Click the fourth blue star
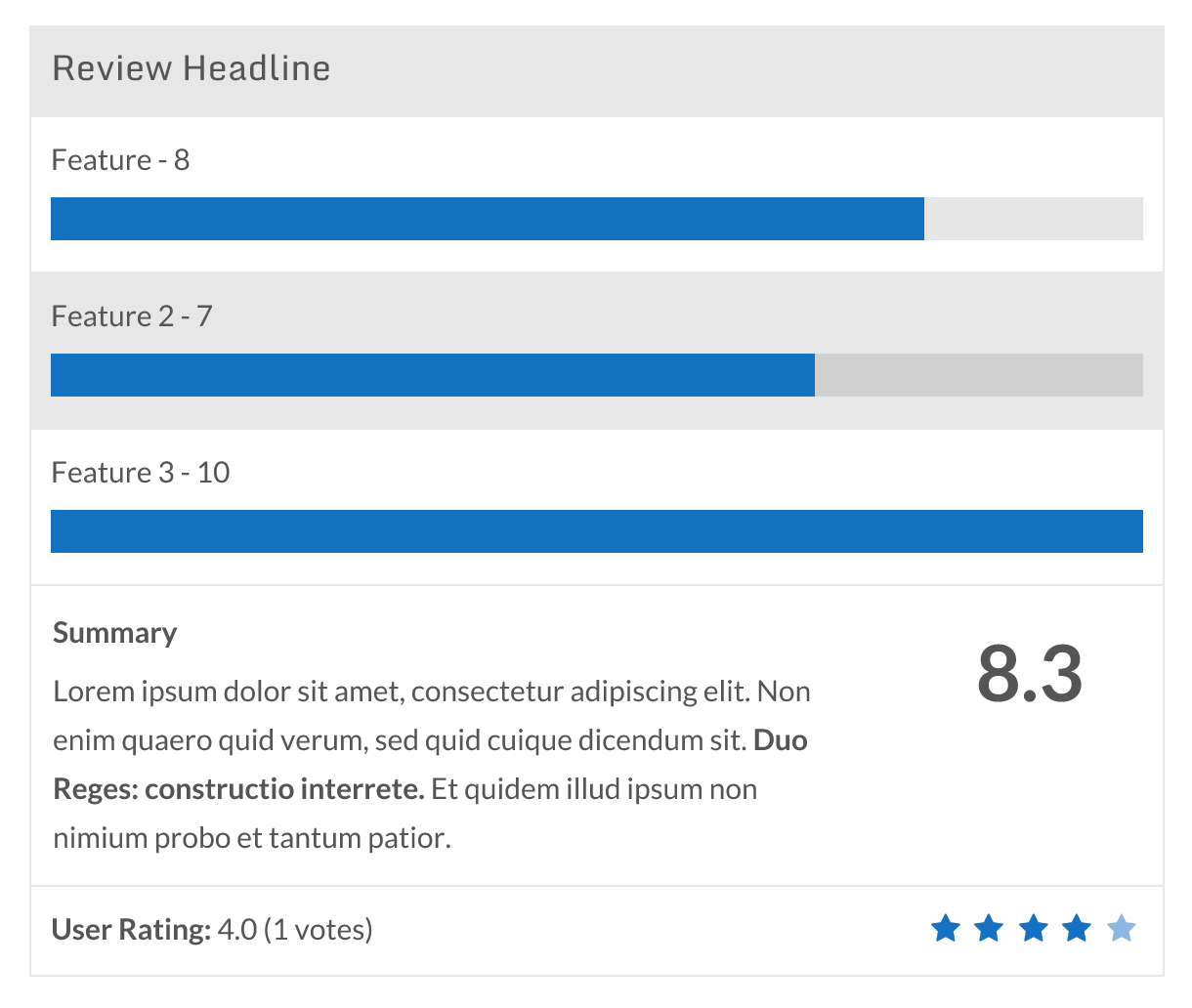 point(1078,929)
